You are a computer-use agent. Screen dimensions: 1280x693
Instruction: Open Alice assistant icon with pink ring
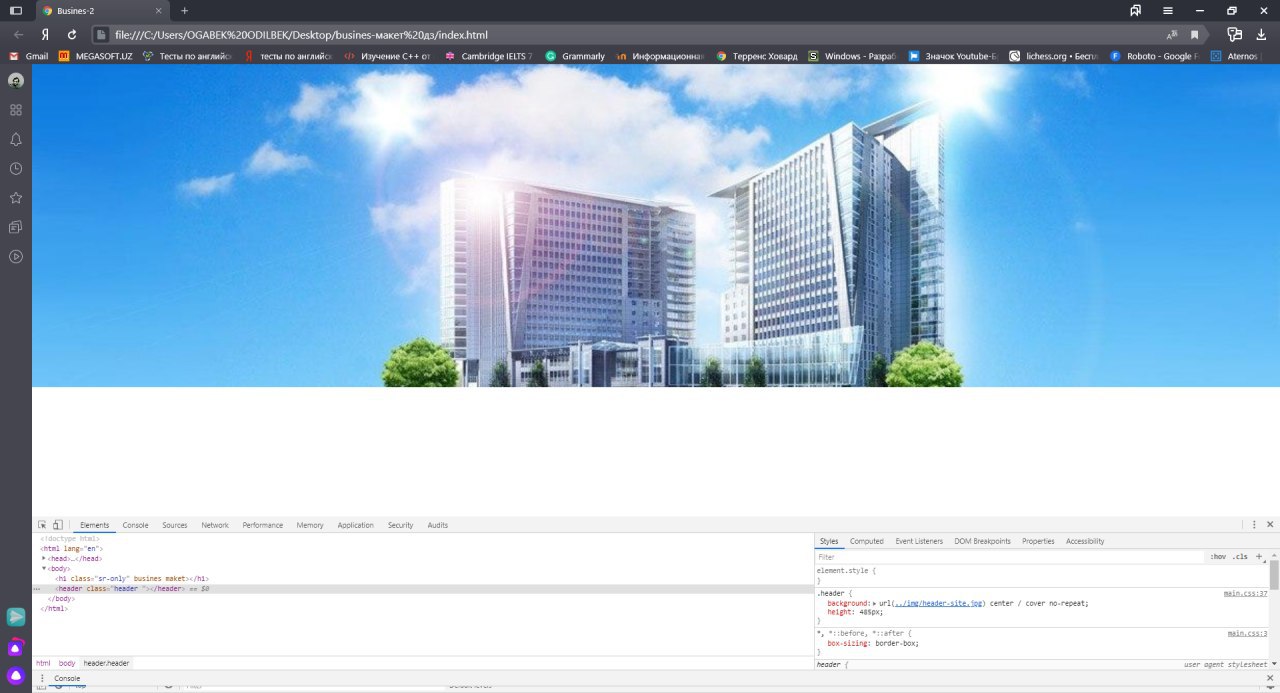coord(16,647)
